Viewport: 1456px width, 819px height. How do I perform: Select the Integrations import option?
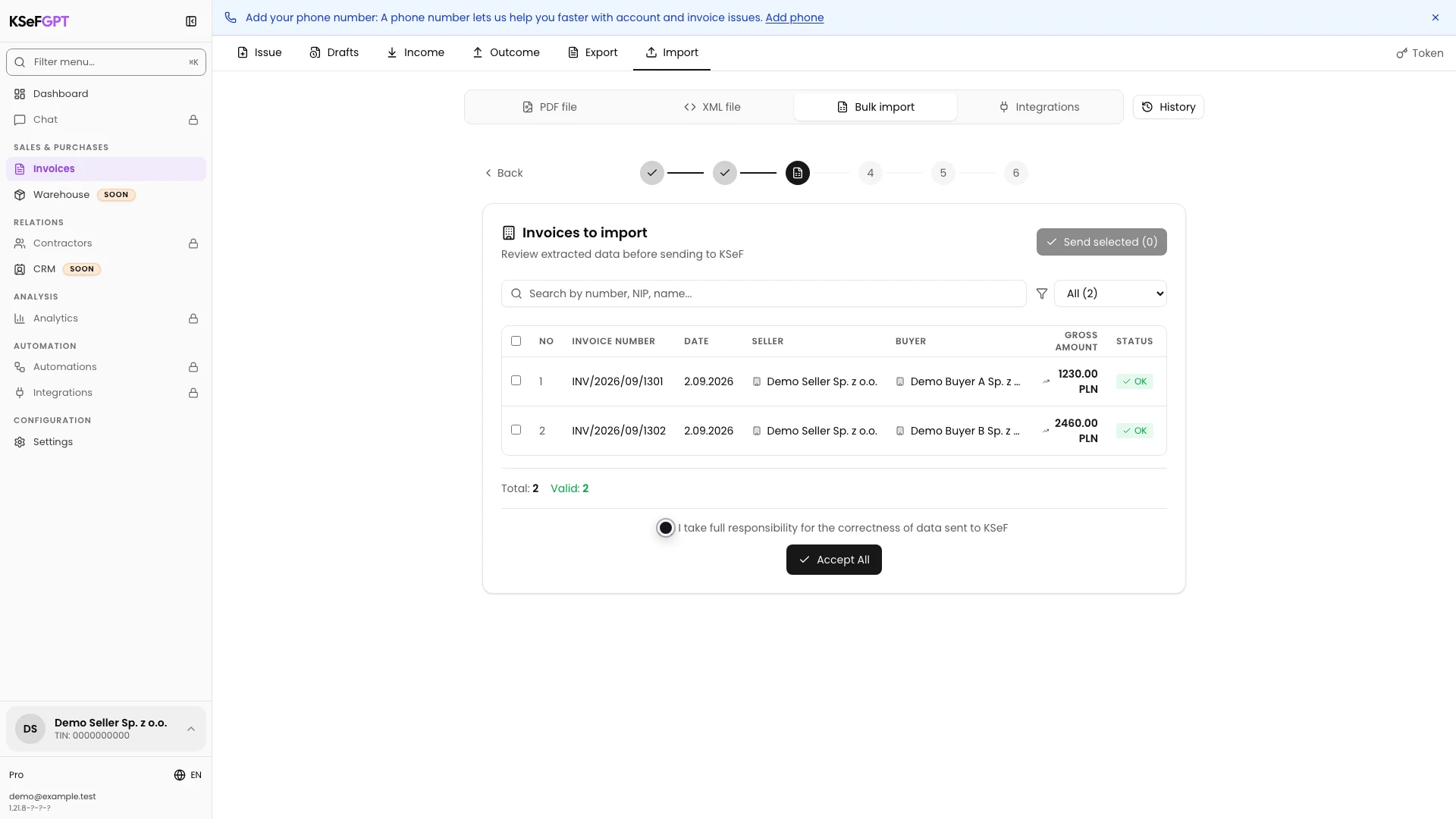pyautogui.click(x=1039, y=107)
